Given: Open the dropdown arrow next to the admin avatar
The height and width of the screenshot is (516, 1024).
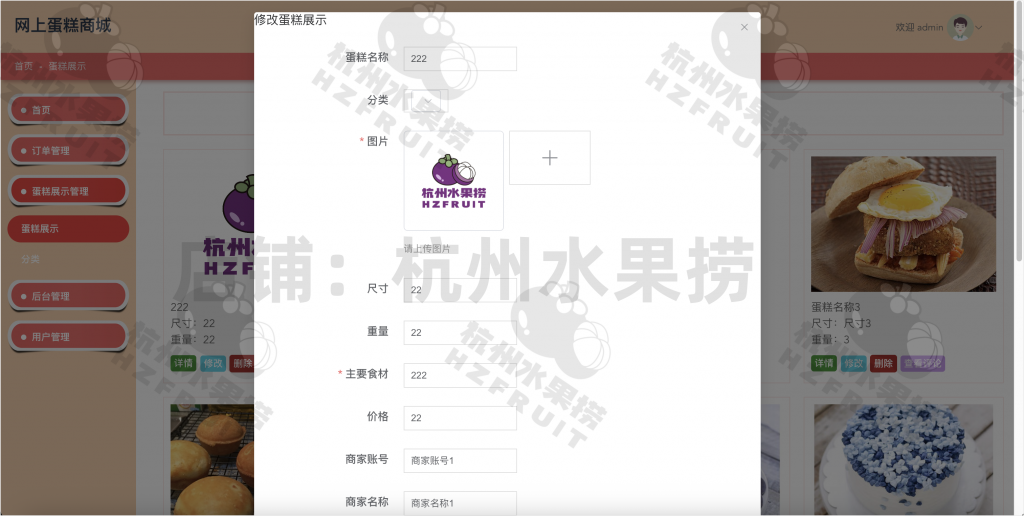Looking at the screenshot, I should (979, 27).
